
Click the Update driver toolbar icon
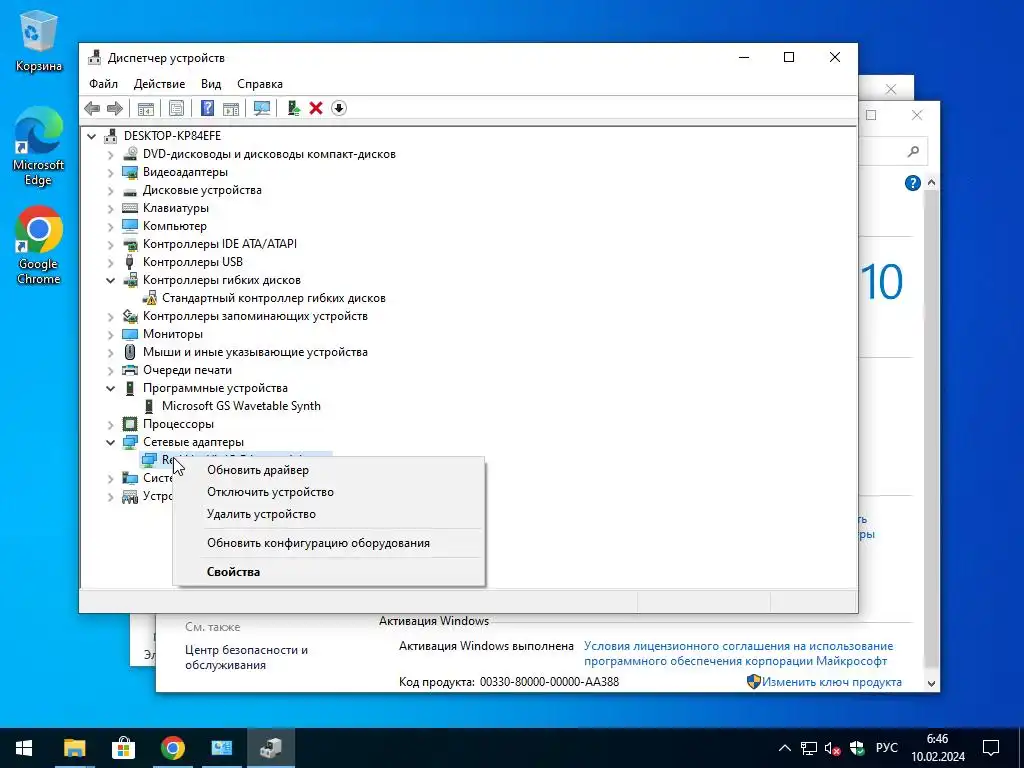coord(293,108)
